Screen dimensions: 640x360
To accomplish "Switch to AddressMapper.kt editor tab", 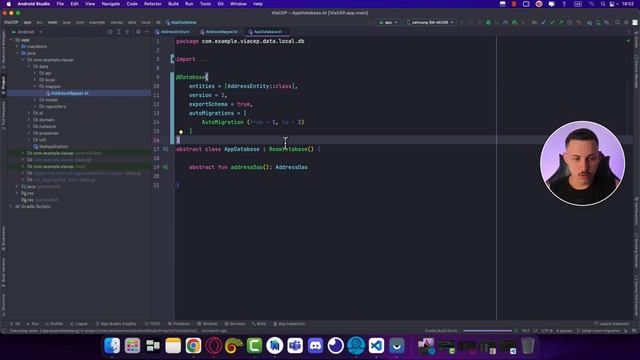I will [221, 32].
